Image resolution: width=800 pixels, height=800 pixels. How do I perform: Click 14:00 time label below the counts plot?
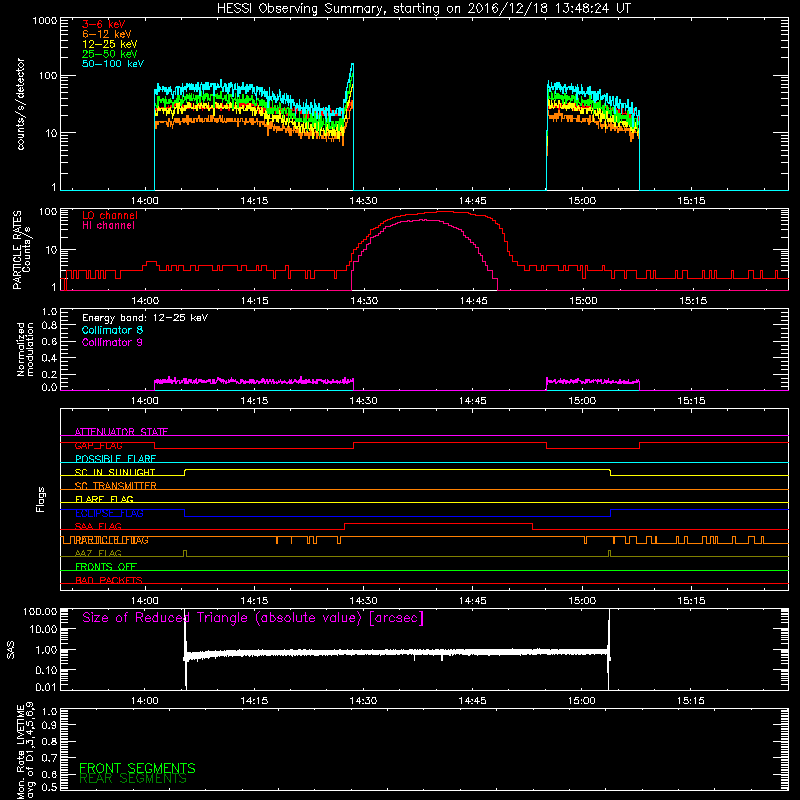click(145, 201)
